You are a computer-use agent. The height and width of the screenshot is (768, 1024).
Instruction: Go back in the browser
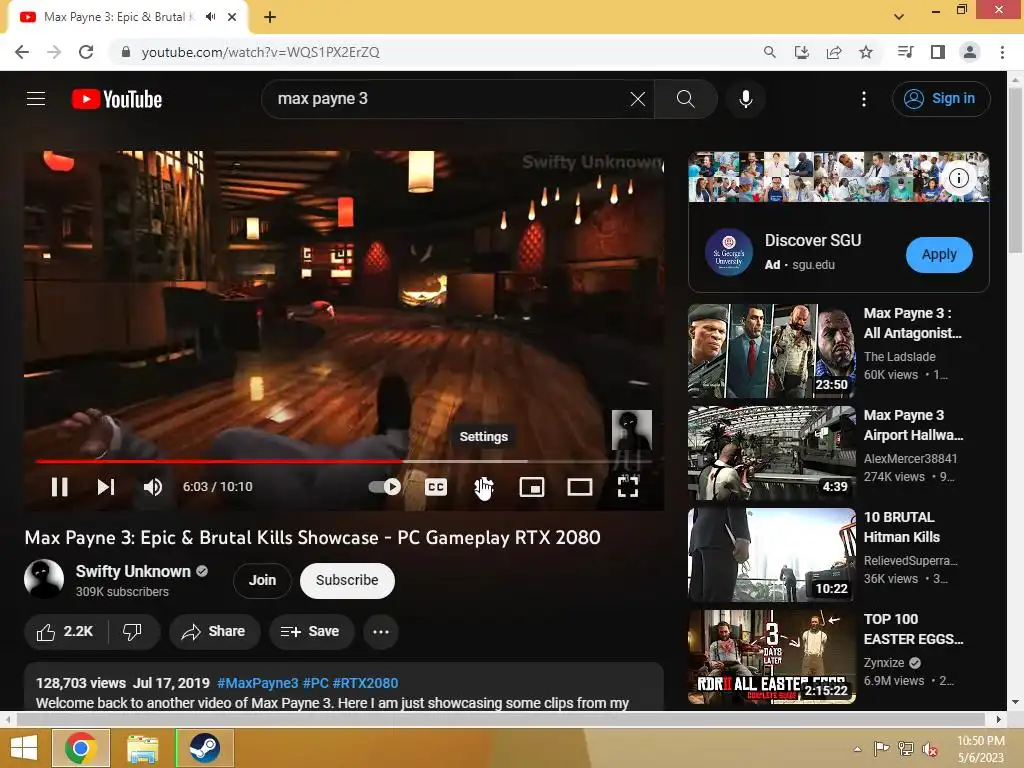pyautogui.click(x=22, y=52)
